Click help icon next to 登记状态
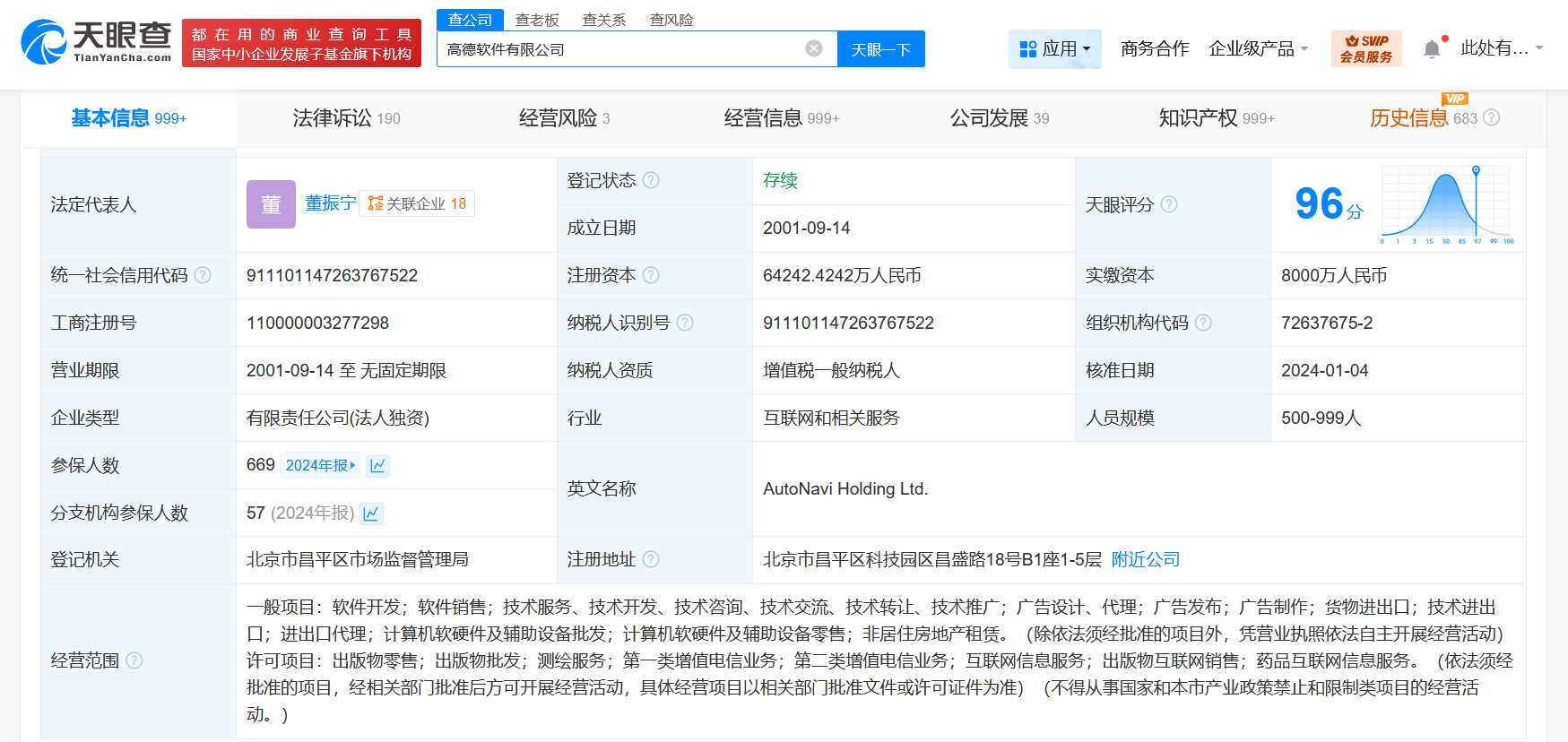Screen dimensions: 1568x742 (x=651, y=180)
